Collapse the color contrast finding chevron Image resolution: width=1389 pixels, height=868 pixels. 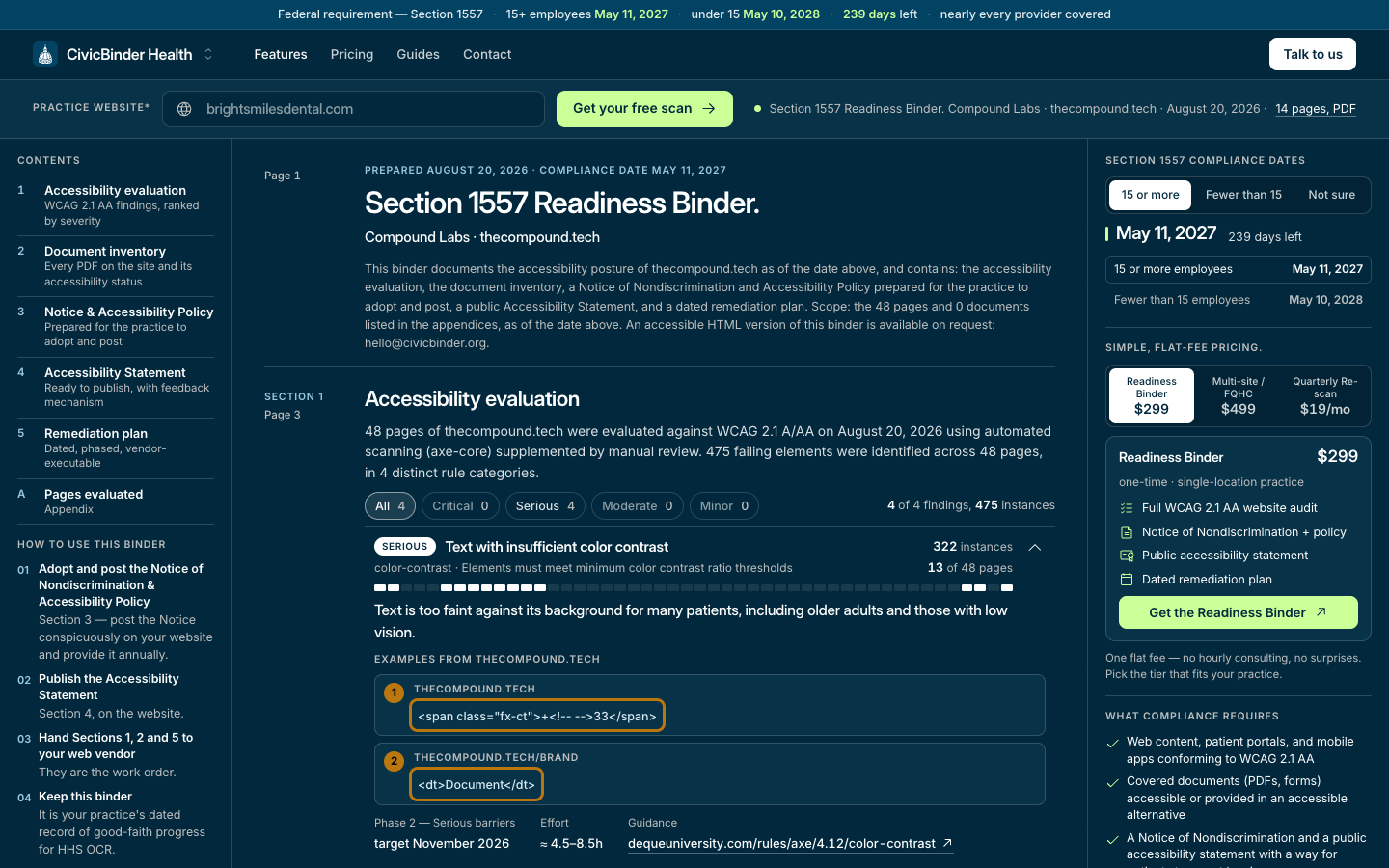[1035, 547]
